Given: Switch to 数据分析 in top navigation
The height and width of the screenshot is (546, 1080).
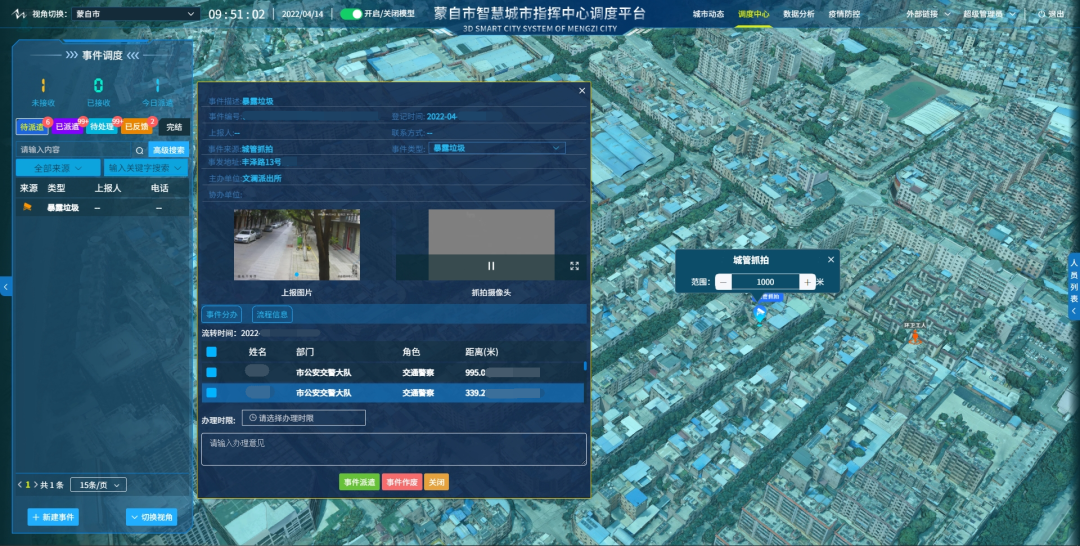Looking at the screenshot, I should coord(798,15).
